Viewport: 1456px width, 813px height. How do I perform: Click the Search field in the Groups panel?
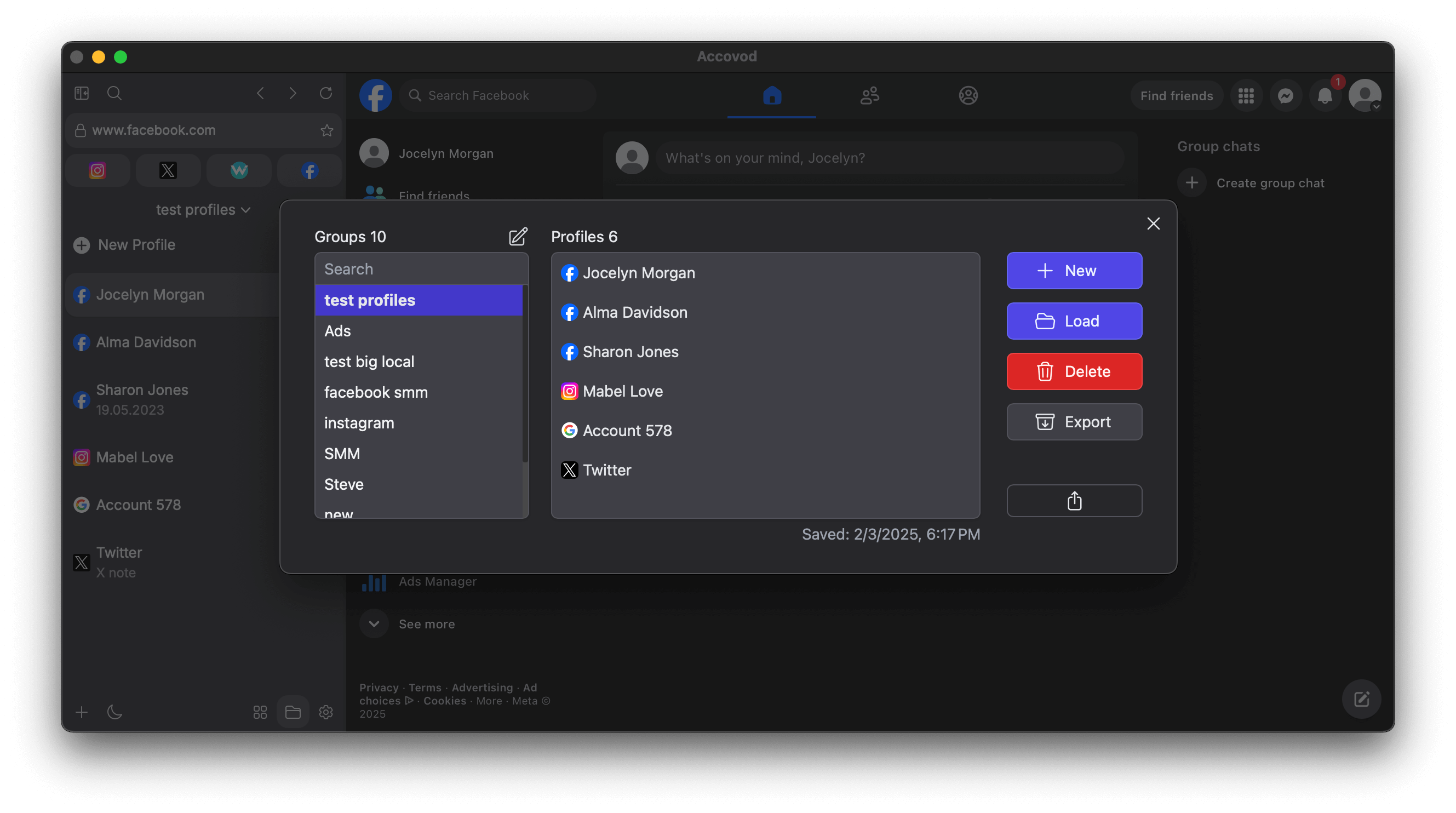pos(421,268)
